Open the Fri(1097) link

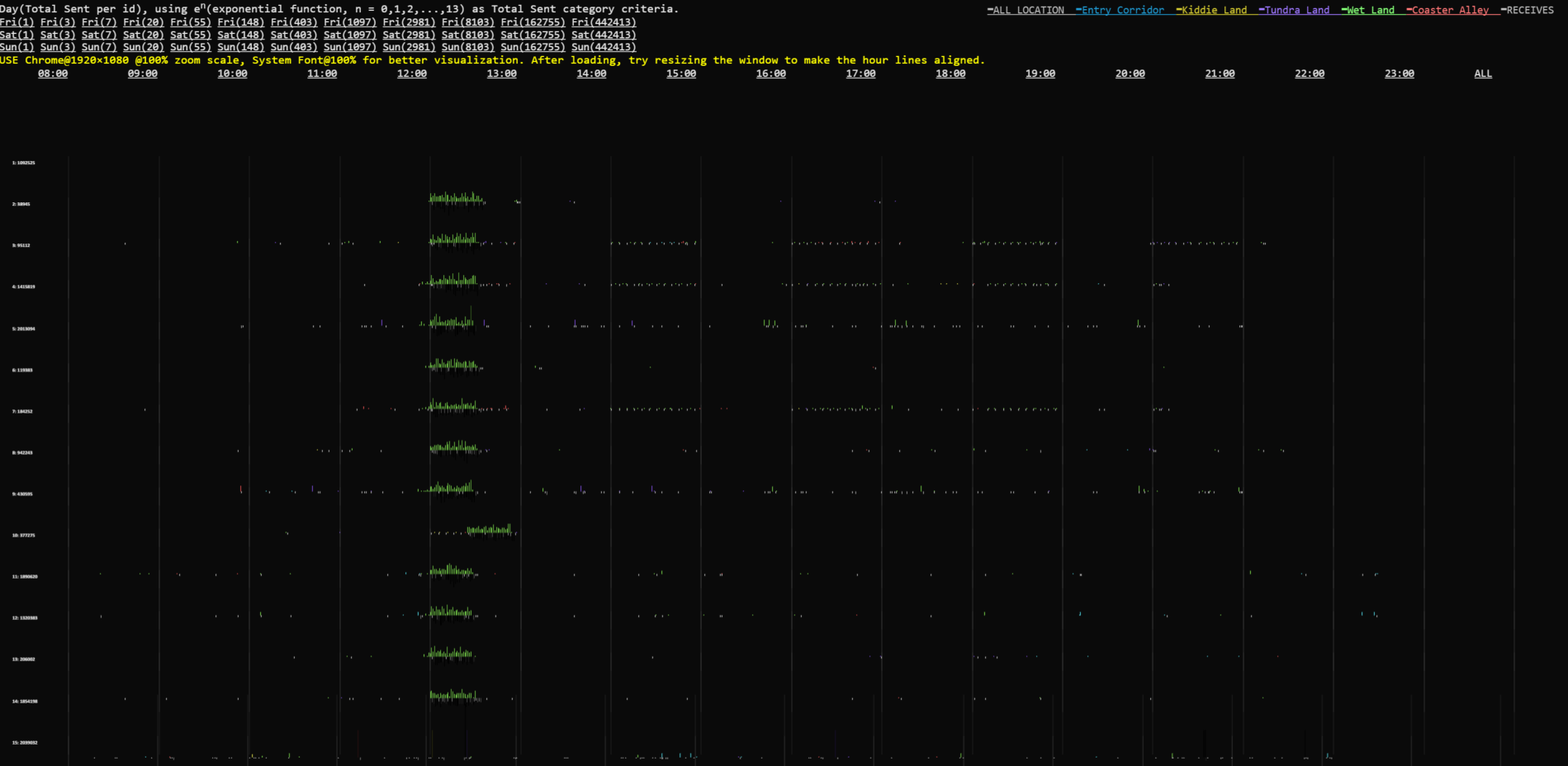click(350, 22)
